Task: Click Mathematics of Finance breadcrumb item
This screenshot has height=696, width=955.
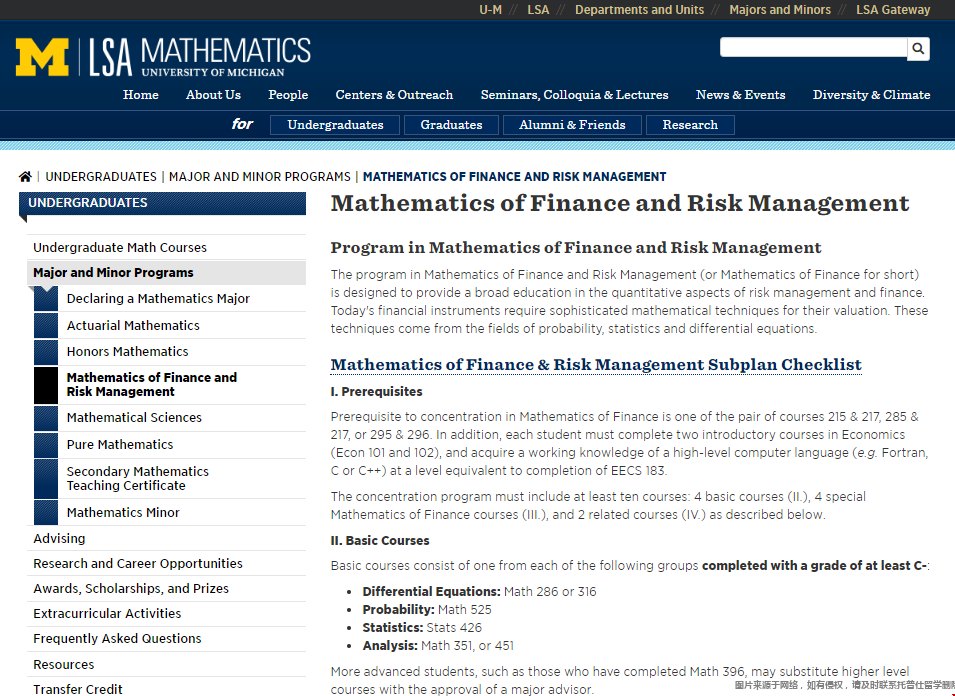Action: (x=515, y=177)
